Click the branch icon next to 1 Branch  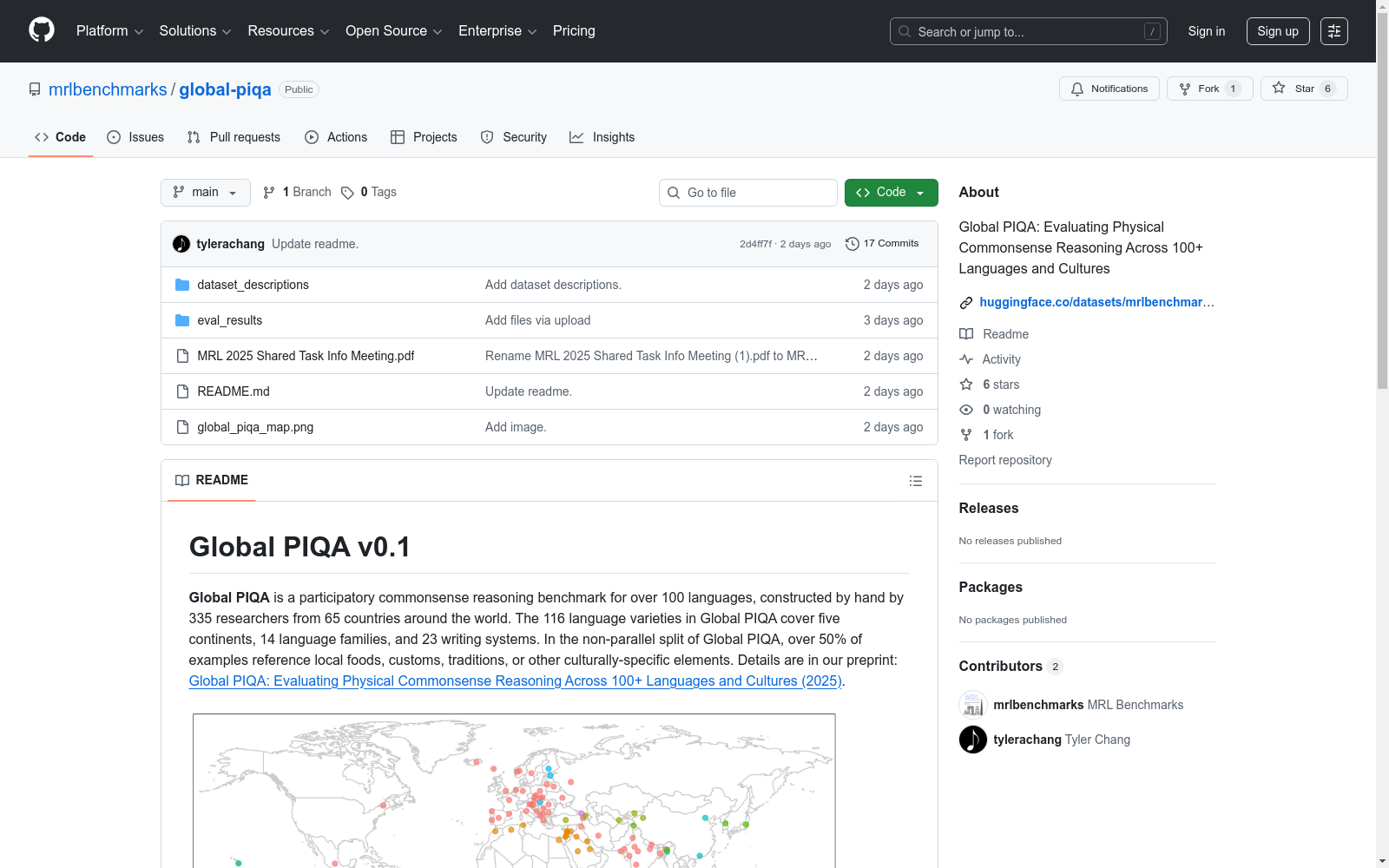pyautogui.click(x=269, y=193)
